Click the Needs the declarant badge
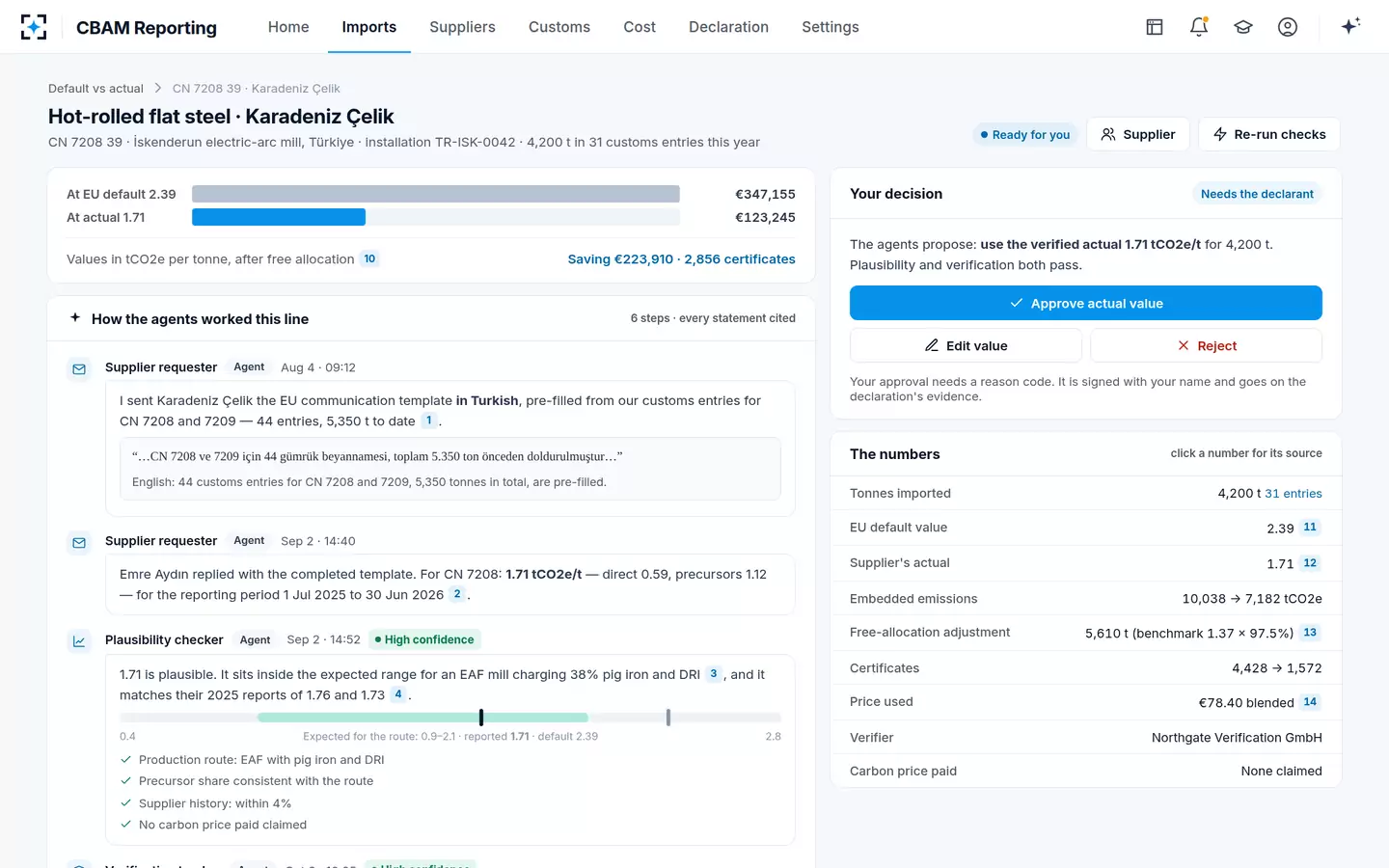The width and height of the screenshot is (1389, 868). 1257,194
